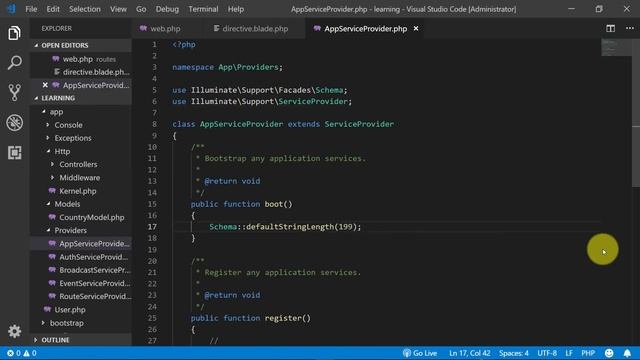Open the Terminal menu
Viewport: 640px width, 360px height.
pyautogui.click(x=203, y=9)
